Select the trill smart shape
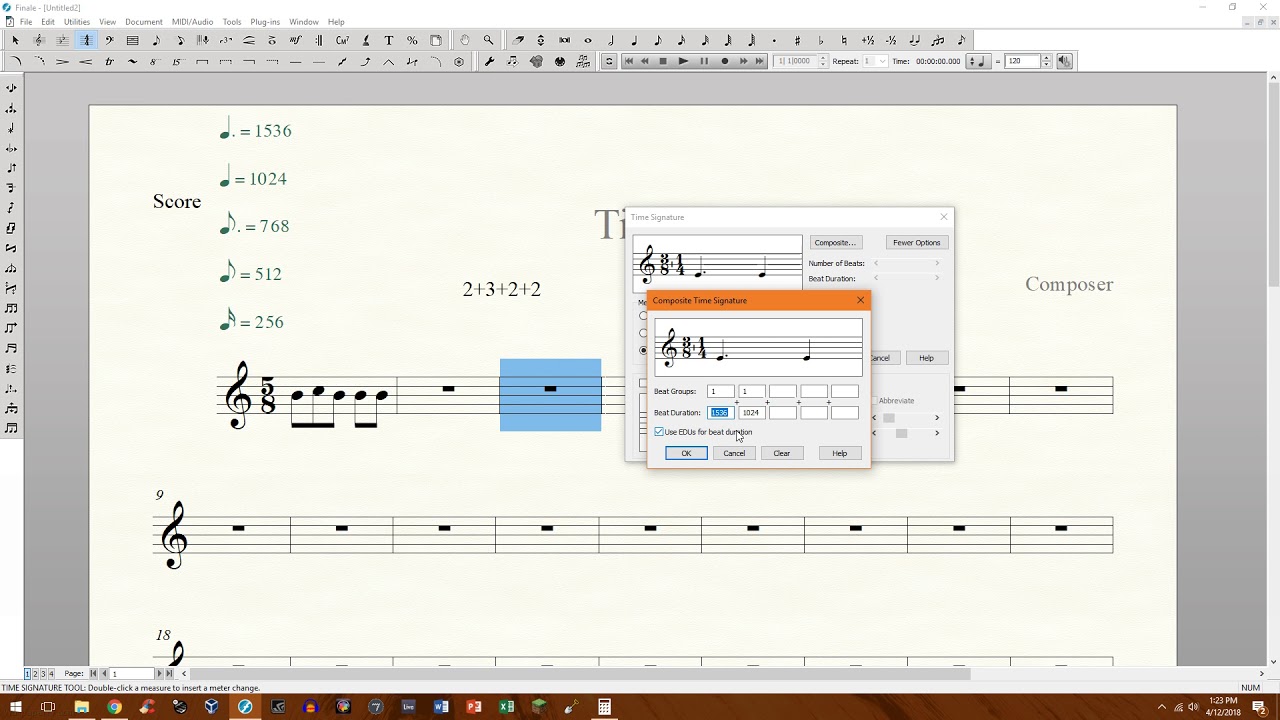Viewport: 1280px width, 720px height. click(109, 61)
